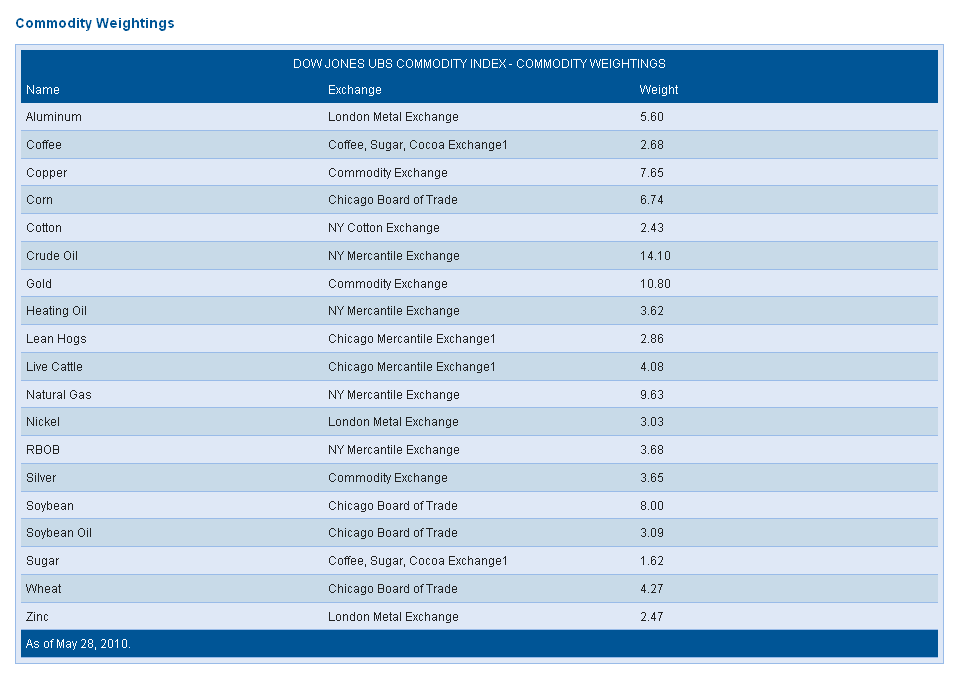959x693 pixels.
Task: Select the Name column header
Action: tap(43, 90)
